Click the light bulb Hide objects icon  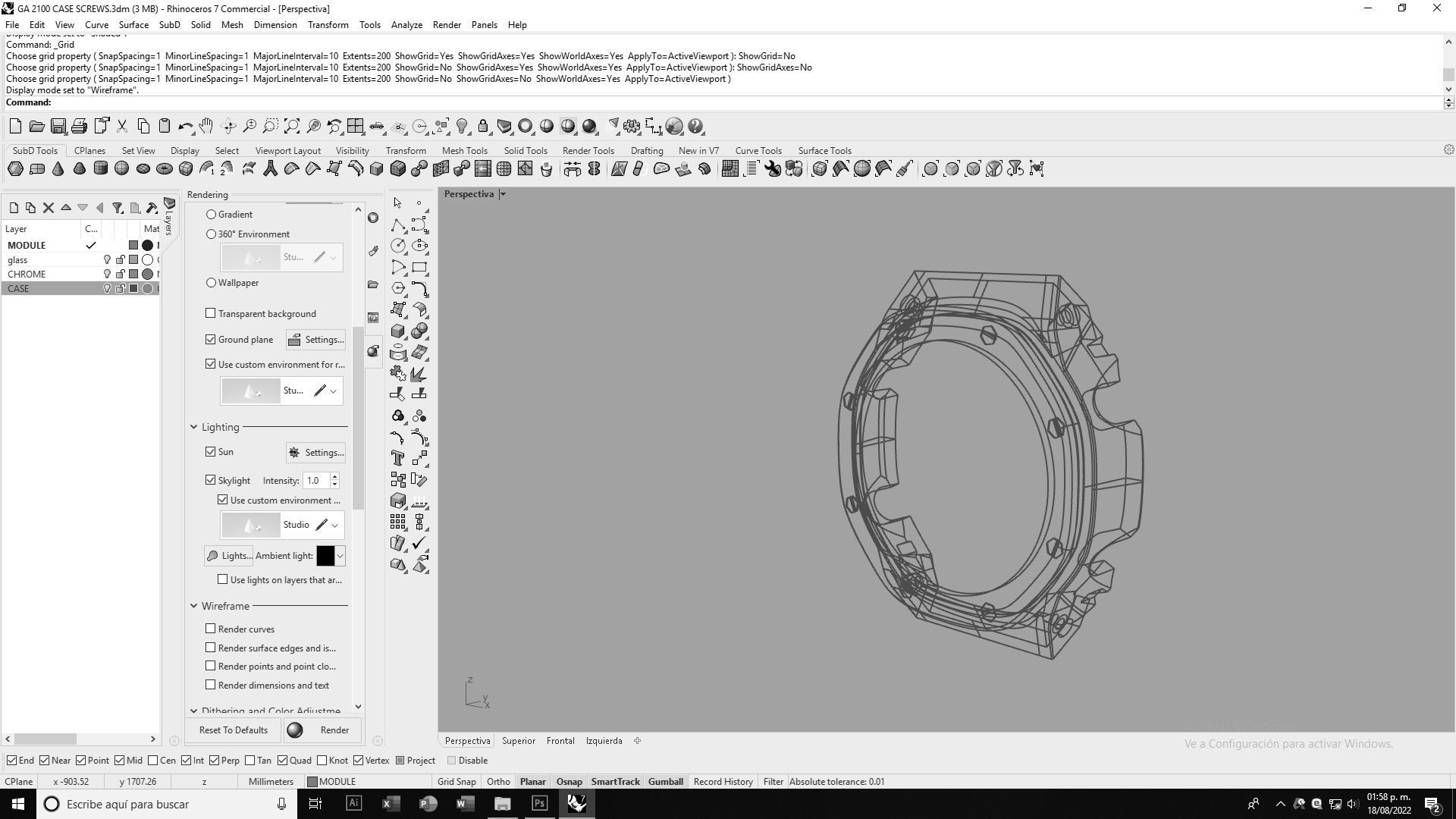click(462, 127)
